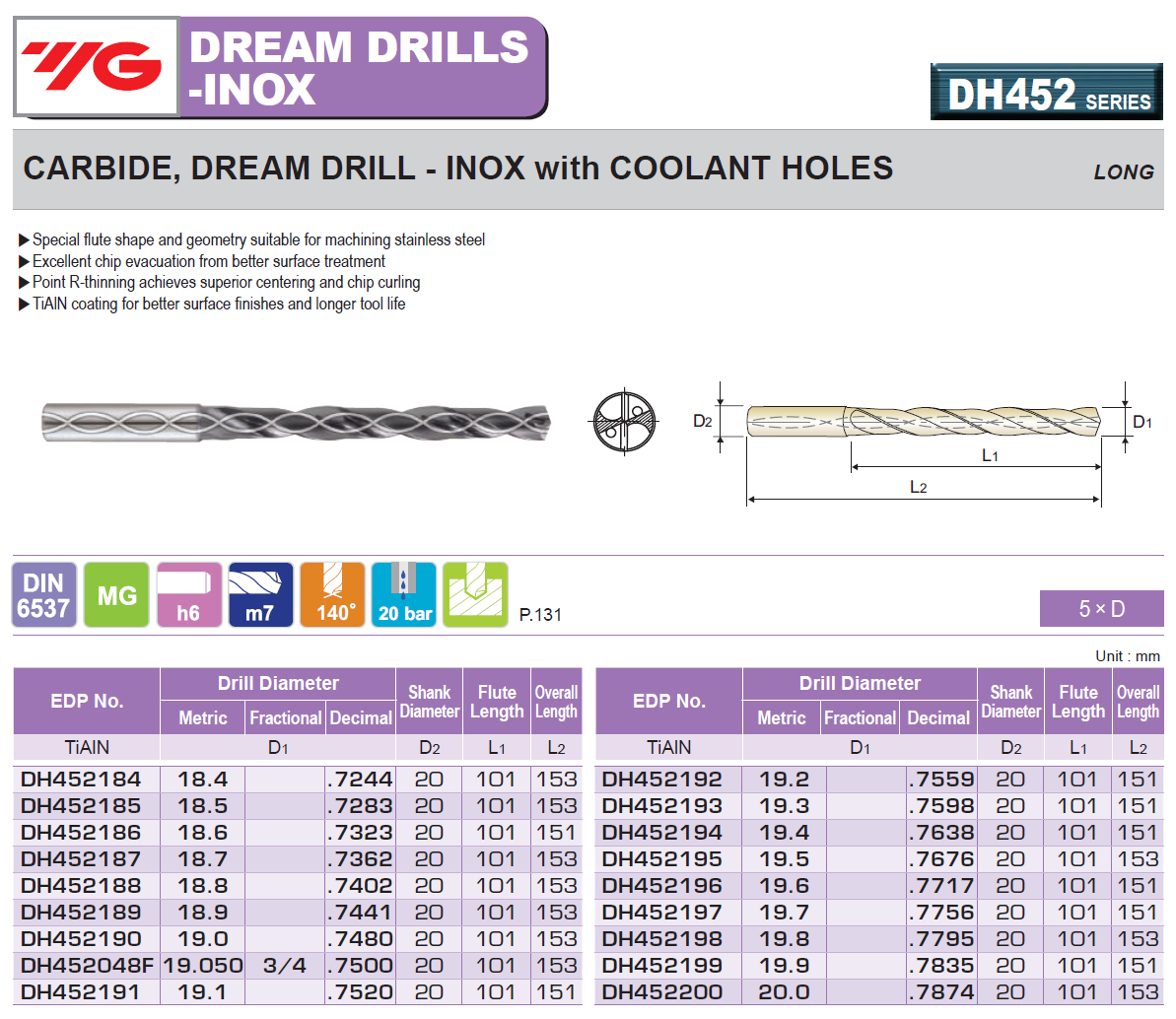Click the DH452 SERIES badge
The width and height of the screenshot is (1176, 1019).
pyautogui.click(x=1046, y=93)
